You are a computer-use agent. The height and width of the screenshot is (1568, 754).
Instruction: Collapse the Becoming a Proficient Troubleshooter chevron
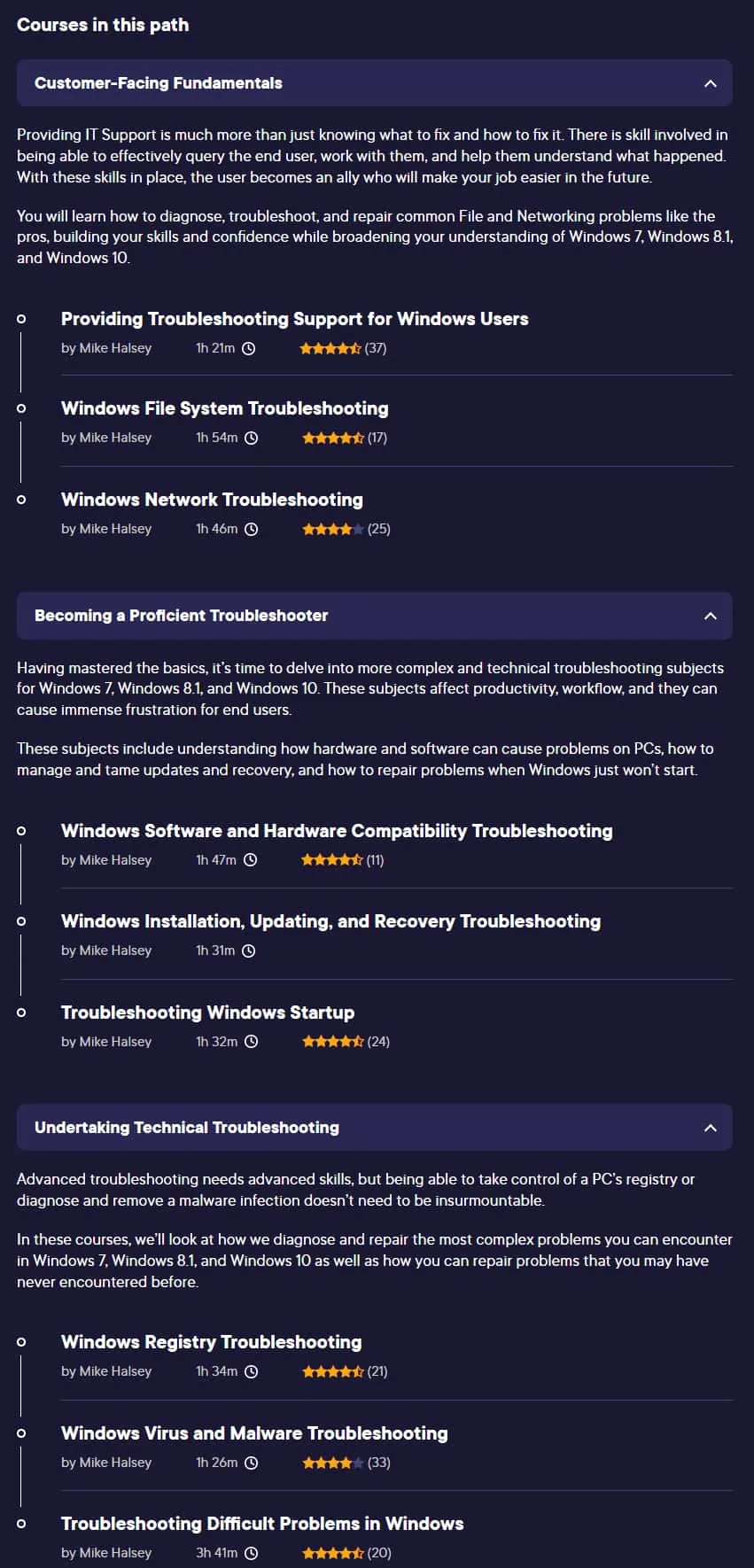710,616
